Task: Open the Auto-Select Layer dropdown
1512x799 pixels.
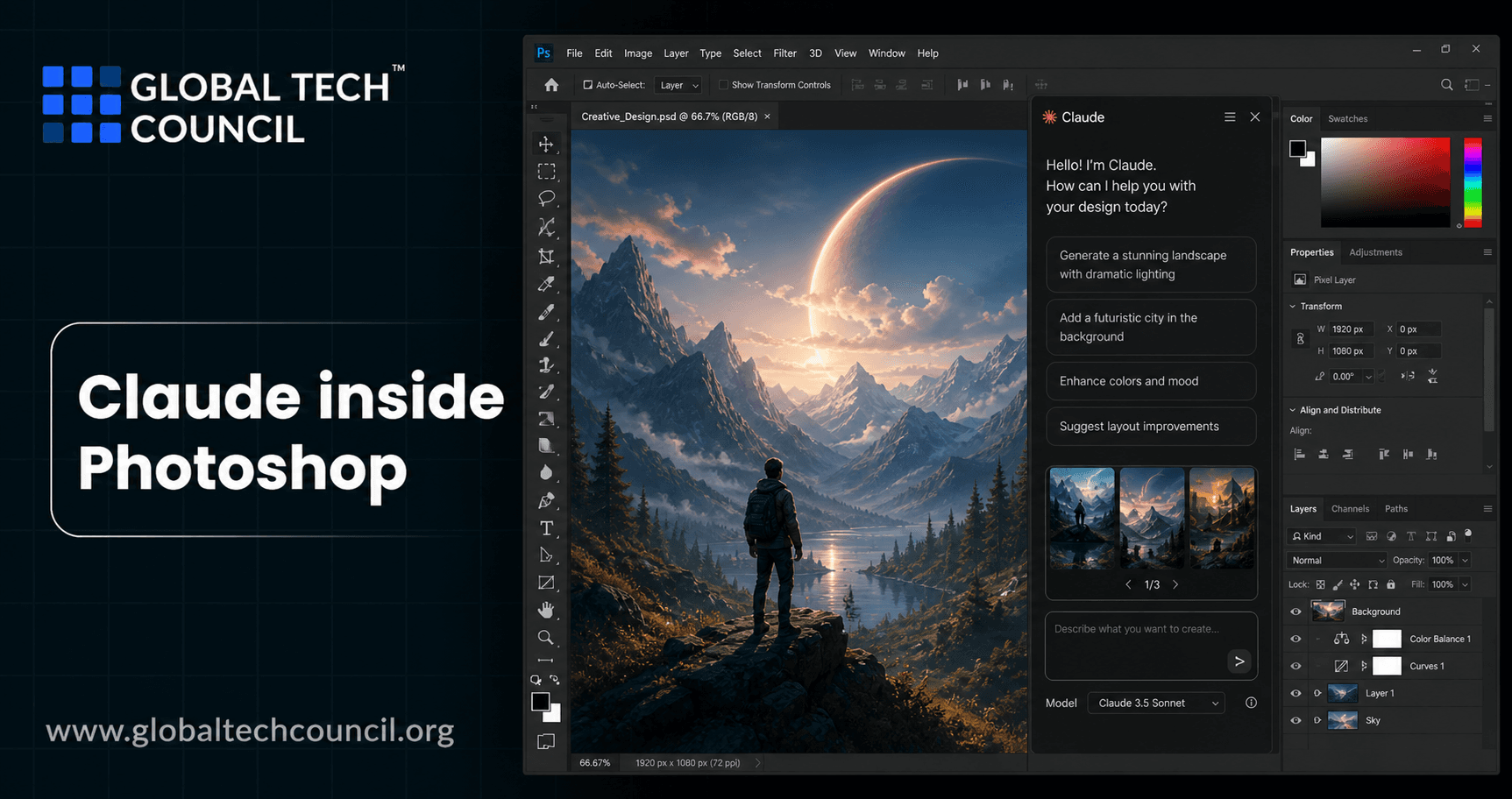Action: coord(678,85)
